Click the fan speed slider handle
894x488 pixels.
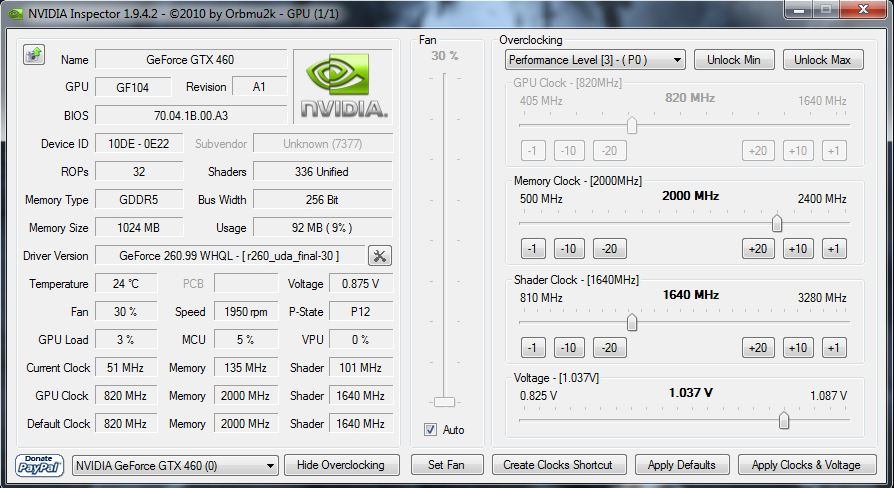444,402
